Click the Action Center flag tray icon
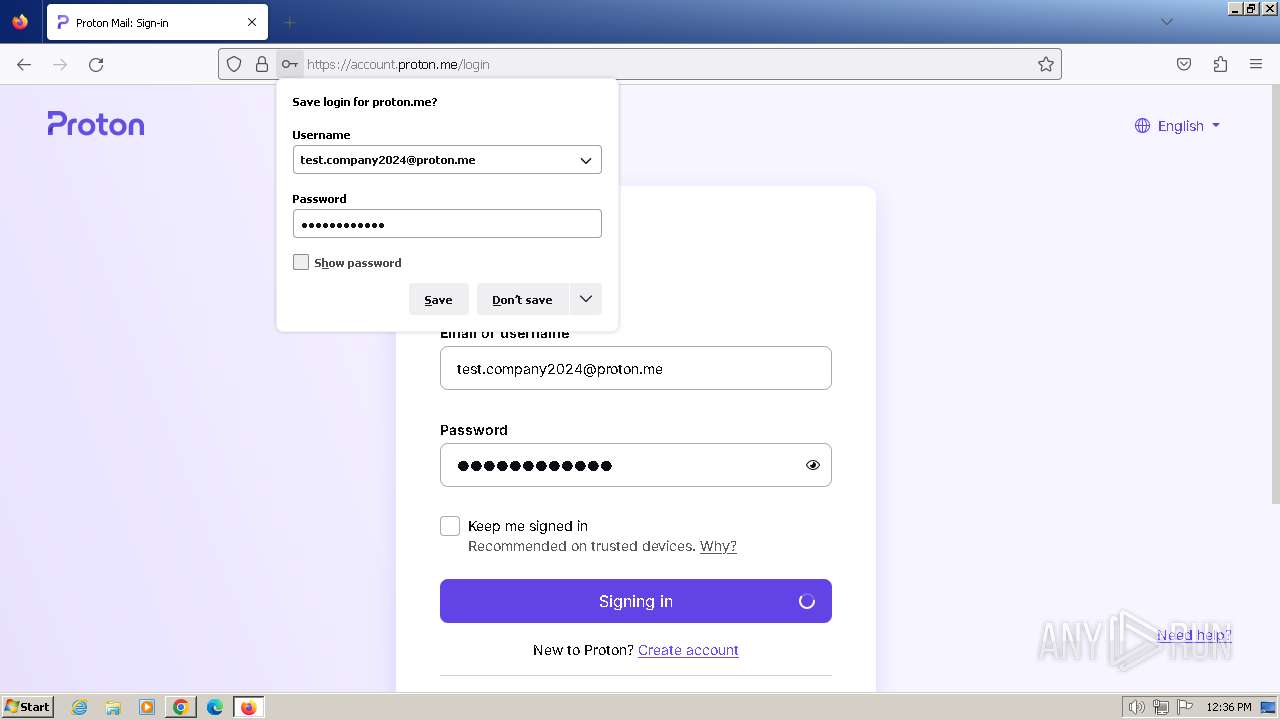 1186,707
